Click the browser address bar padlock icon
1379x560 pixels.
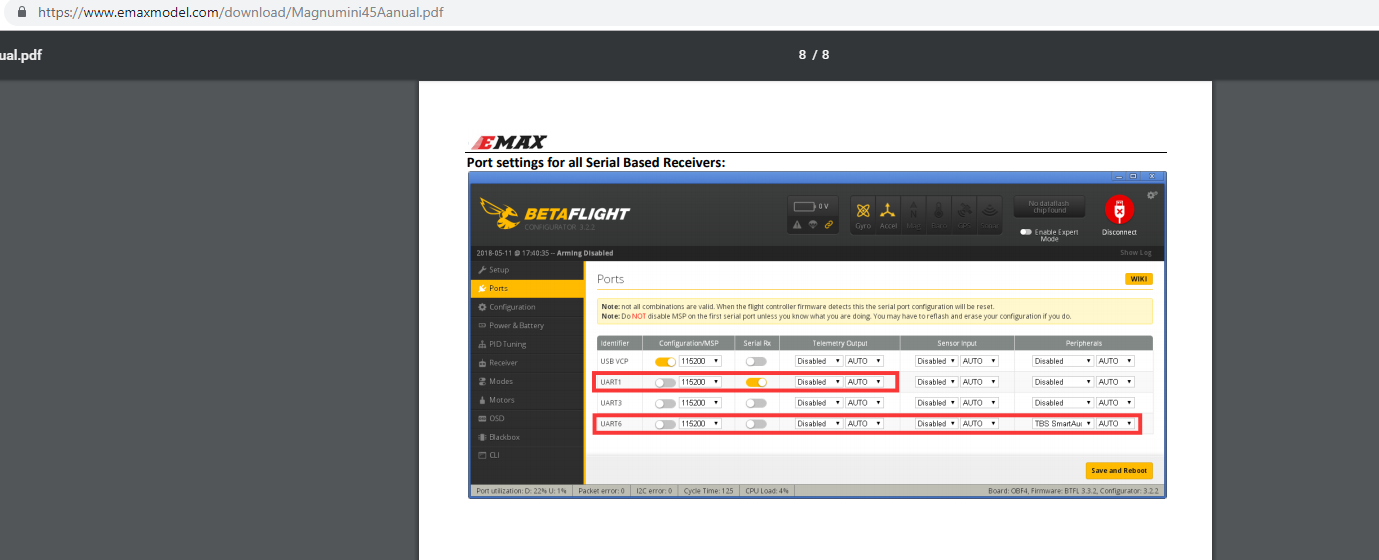pyautogui.click(x=22, y=13)
